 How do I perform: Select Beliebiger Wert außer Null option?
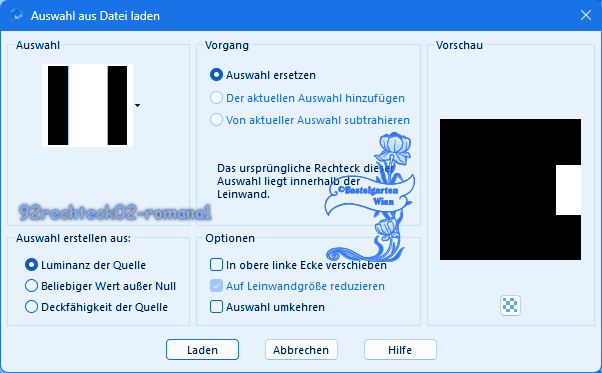pyautogui.click(x=31, y=286)
